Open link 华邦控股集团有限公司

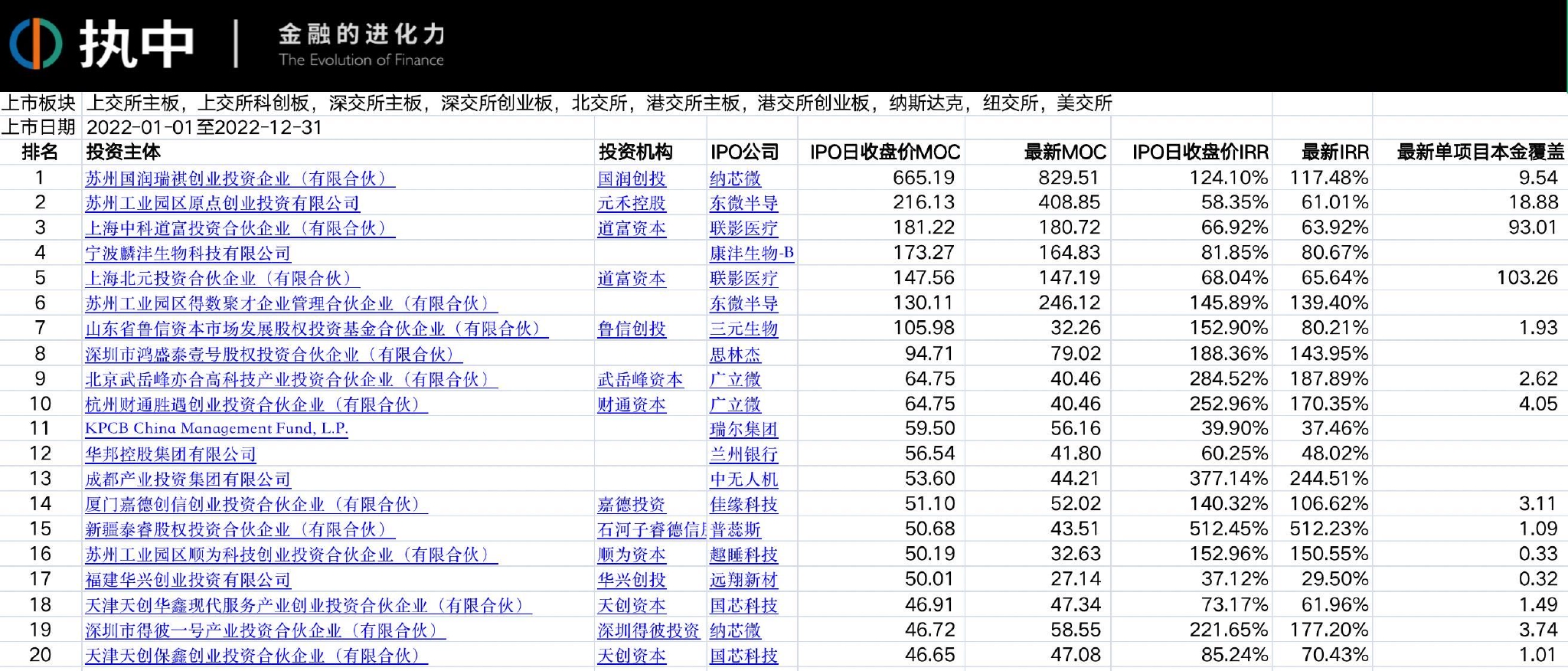point(171,454)
